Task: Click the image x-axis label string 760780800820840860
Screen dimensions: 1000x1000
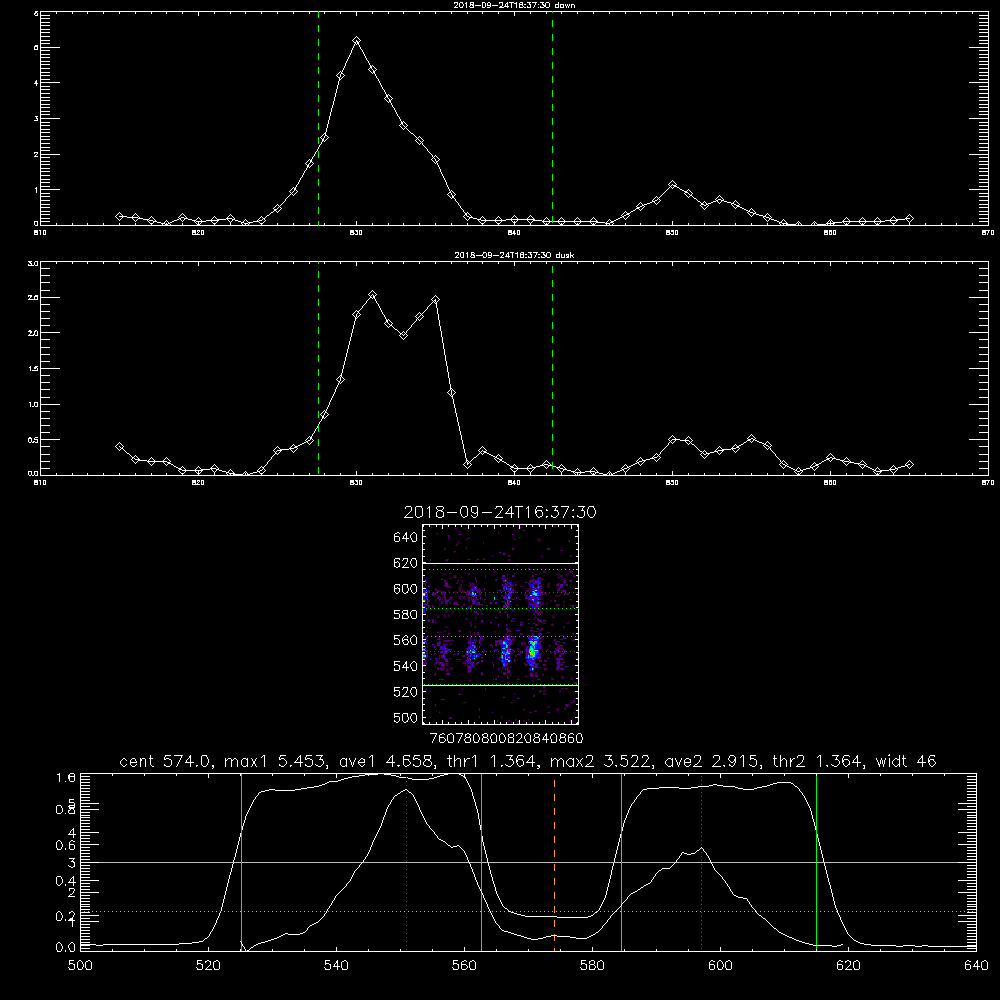Action: [507, 739]
